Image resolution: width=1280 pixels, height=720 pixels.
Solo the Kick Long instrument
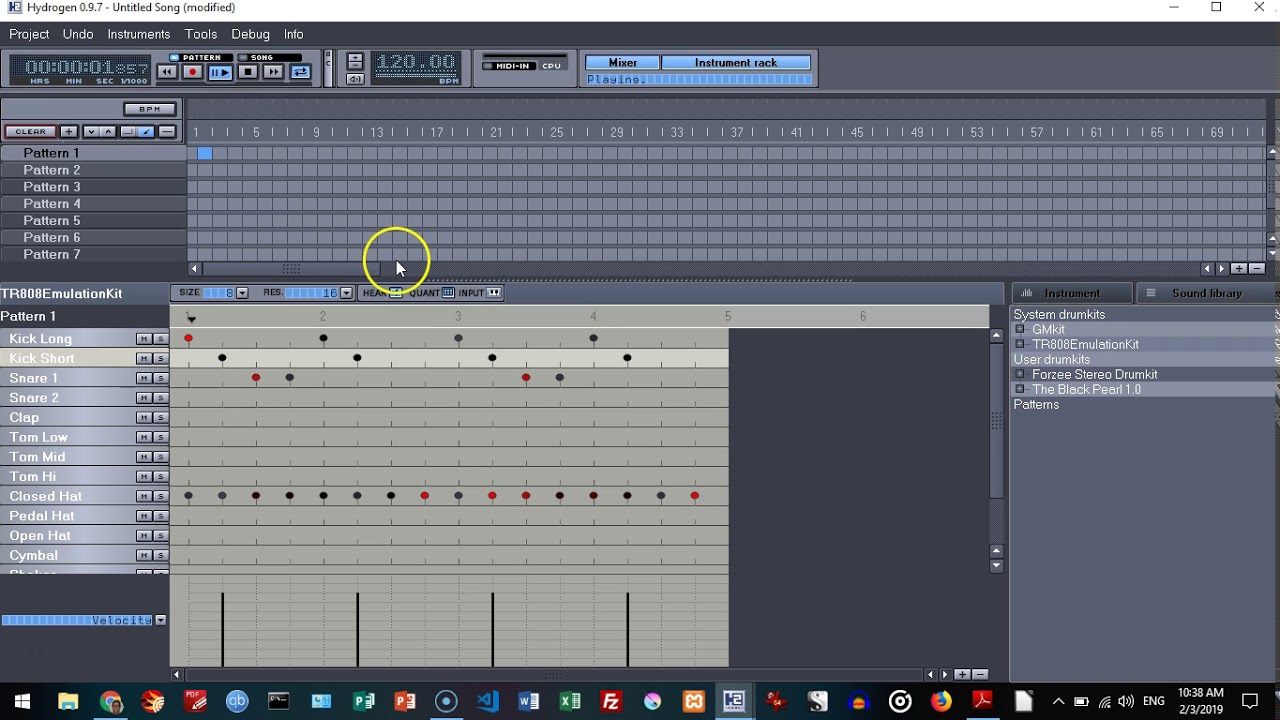160,339
